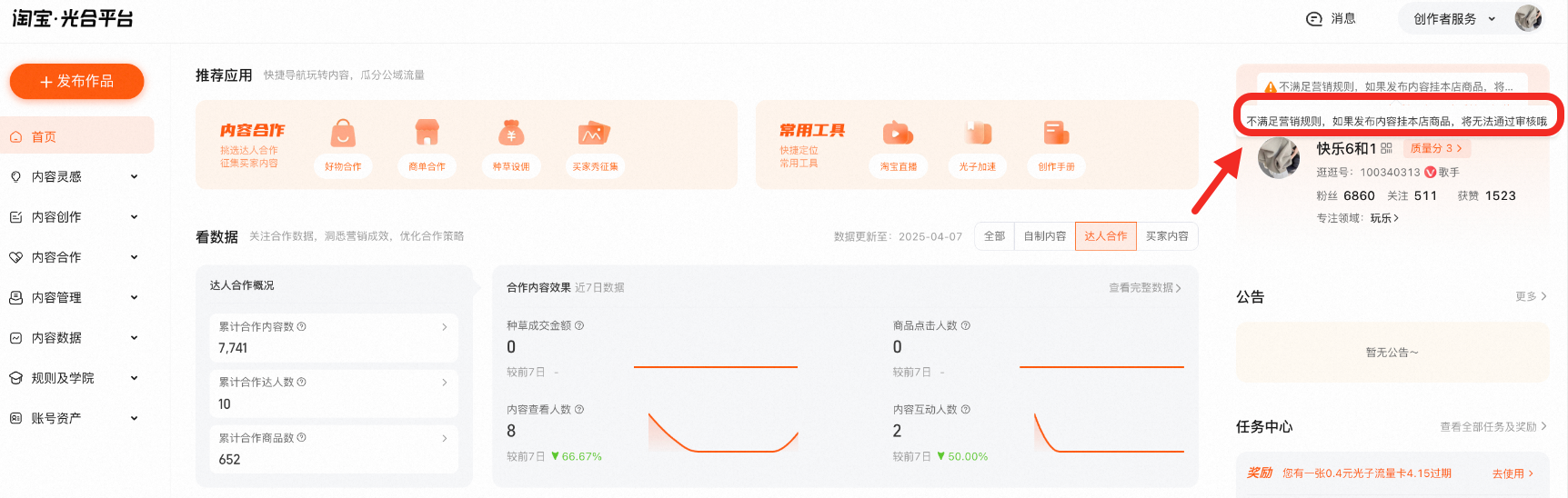Expand the 内容管理 menu chevron
The image size is (1568, 498).
pos(134,297)
